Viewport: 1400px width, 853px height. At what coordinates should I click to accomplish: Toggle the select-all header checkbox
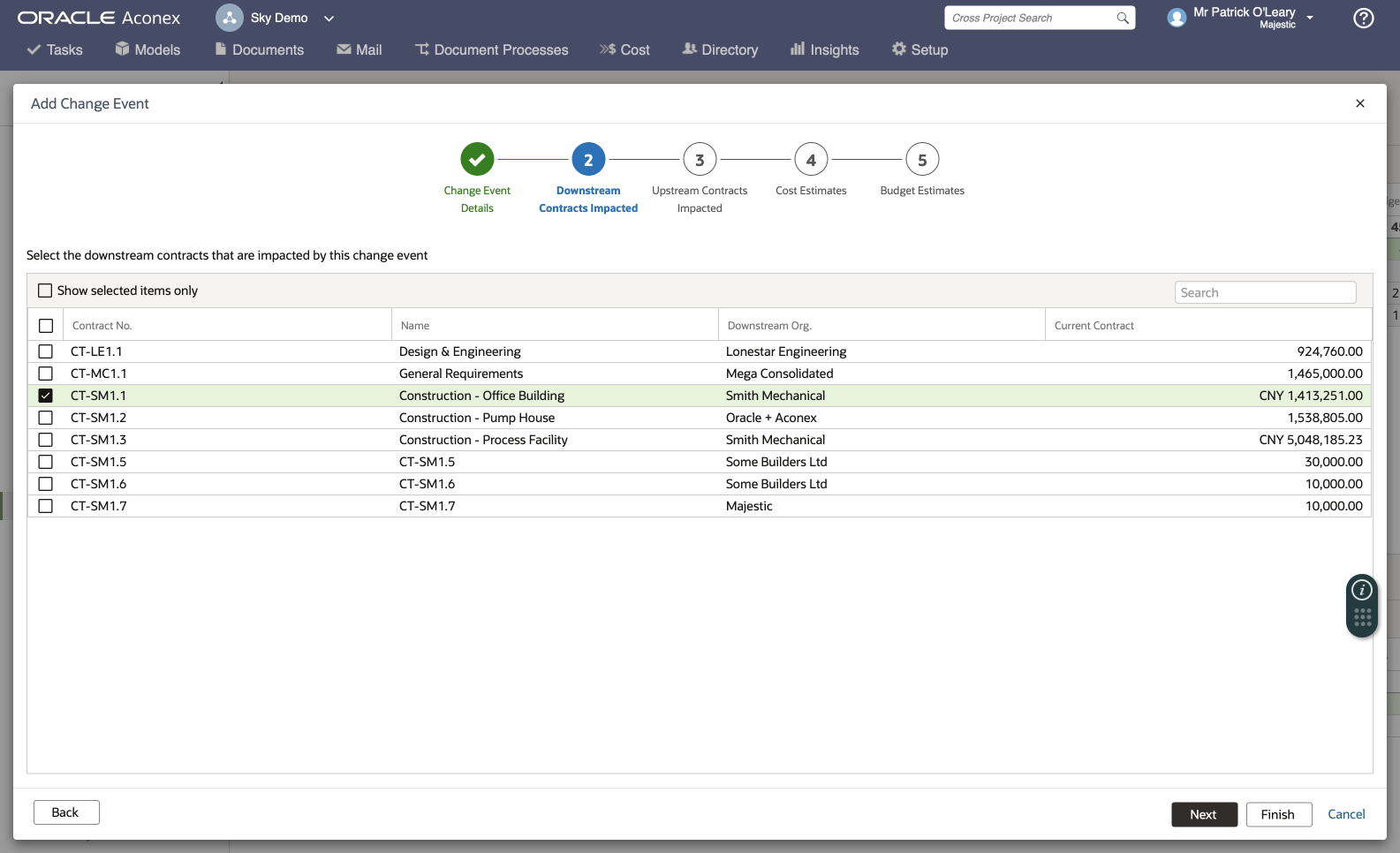(x=46, y=326)
